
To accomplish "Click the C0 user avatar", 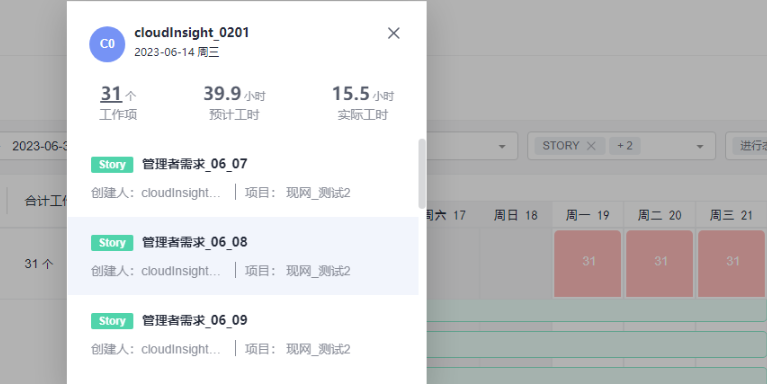I will (x=107, y=44).
